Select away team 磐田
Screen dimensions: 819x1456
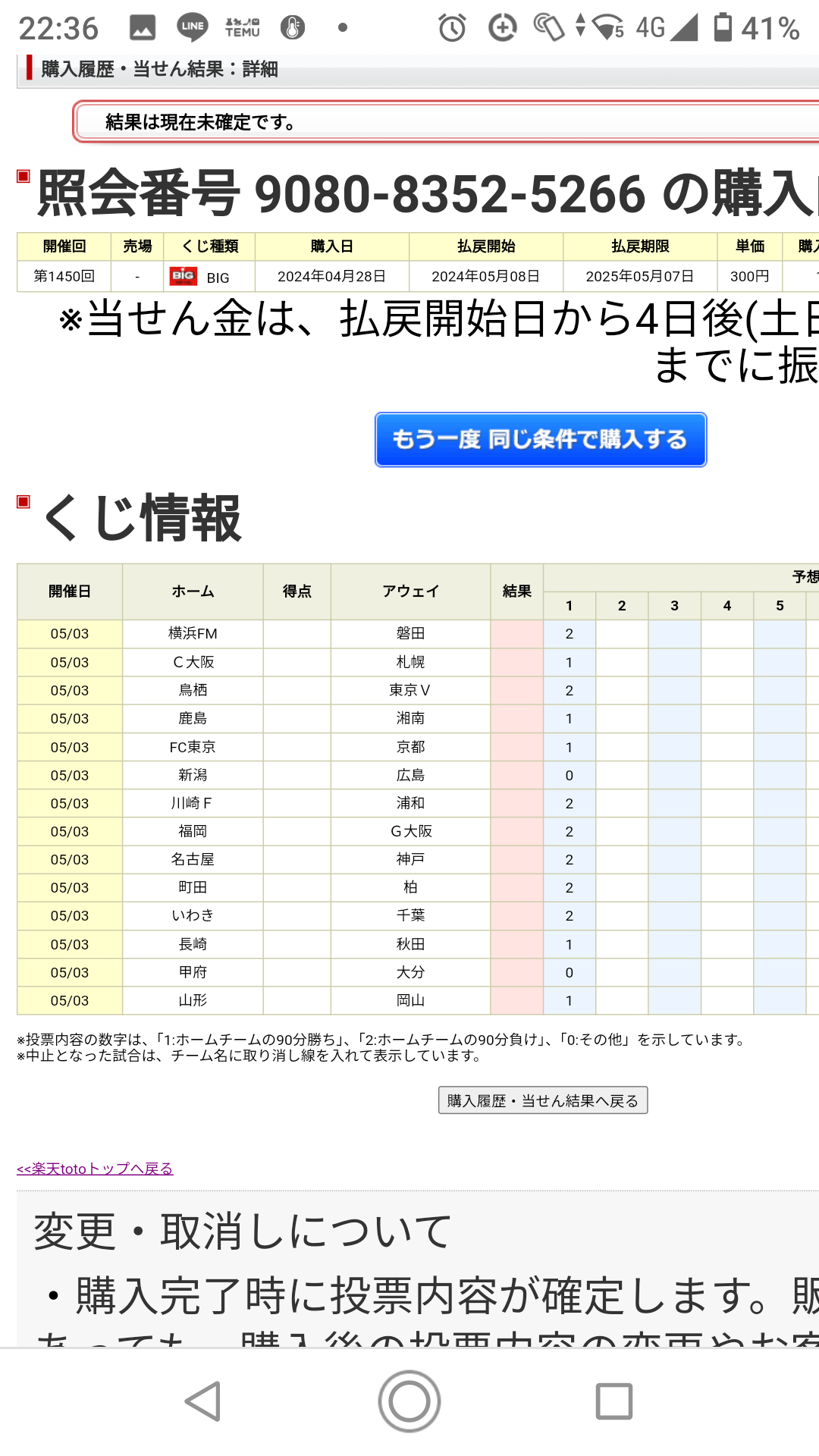click(x=410, y=633)
